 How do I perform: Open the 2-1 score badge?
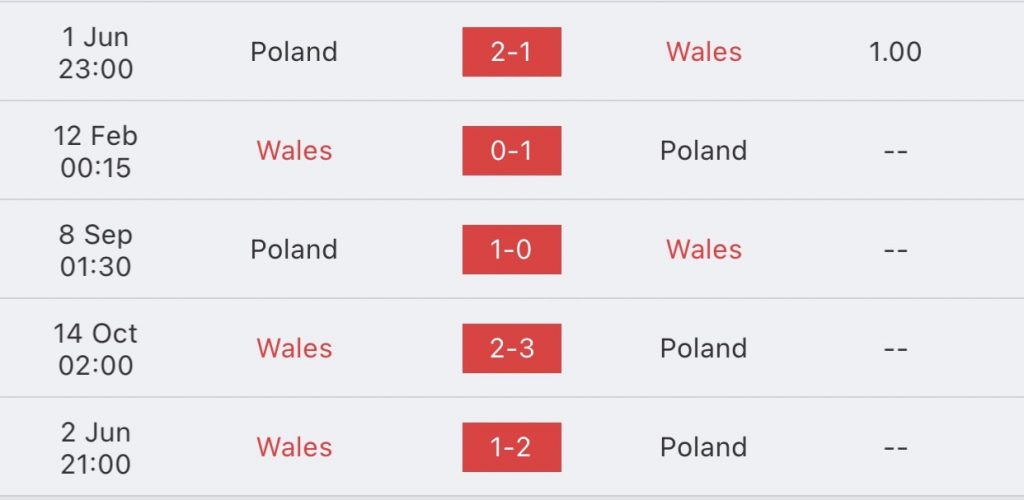[x=511, y=52]
